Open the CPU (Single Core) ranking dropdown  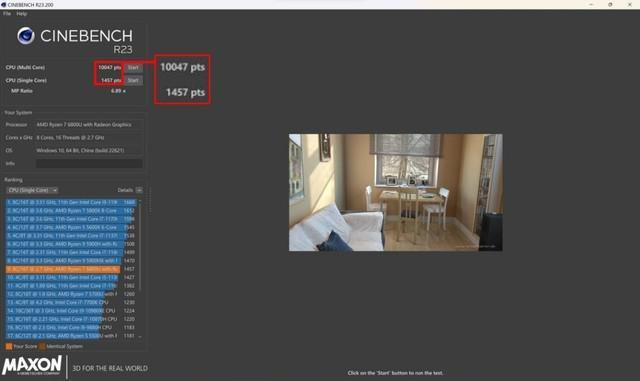32,190
